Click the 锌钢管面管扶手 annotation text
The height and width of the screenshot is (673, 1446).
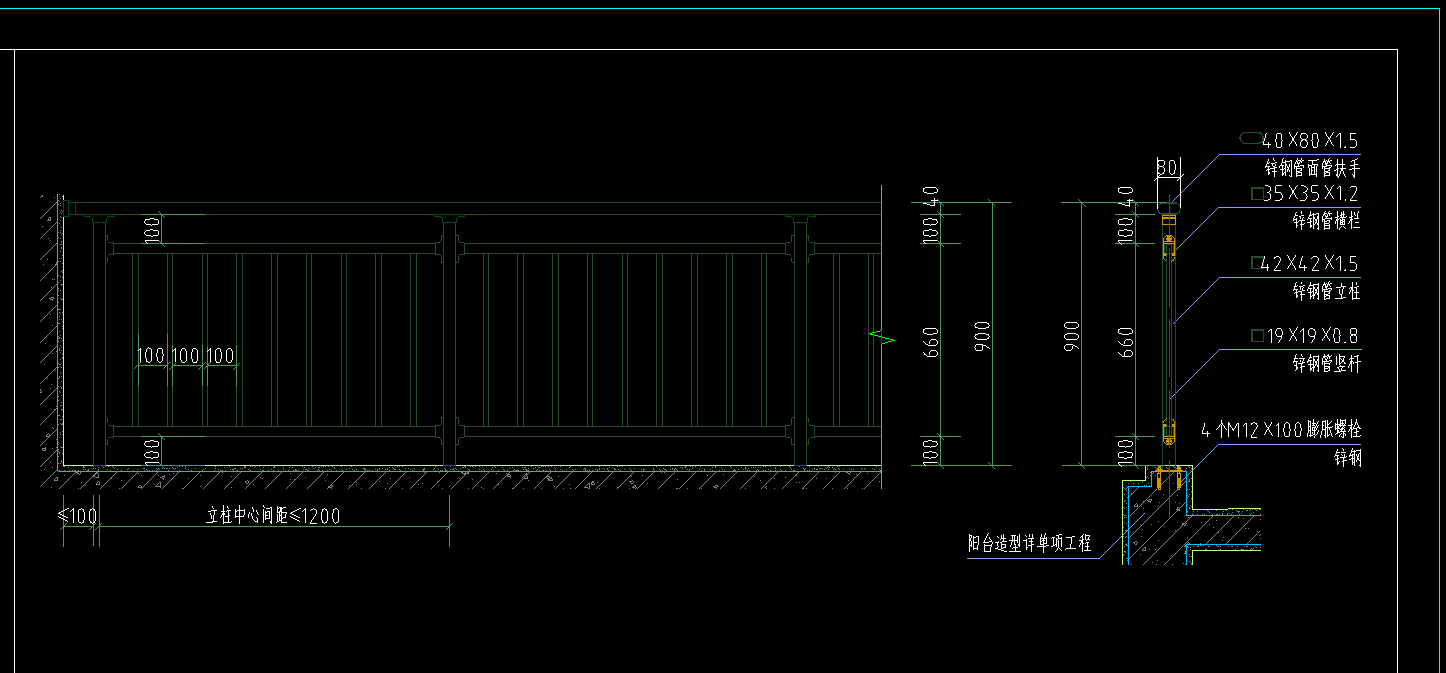(1313, 168)
